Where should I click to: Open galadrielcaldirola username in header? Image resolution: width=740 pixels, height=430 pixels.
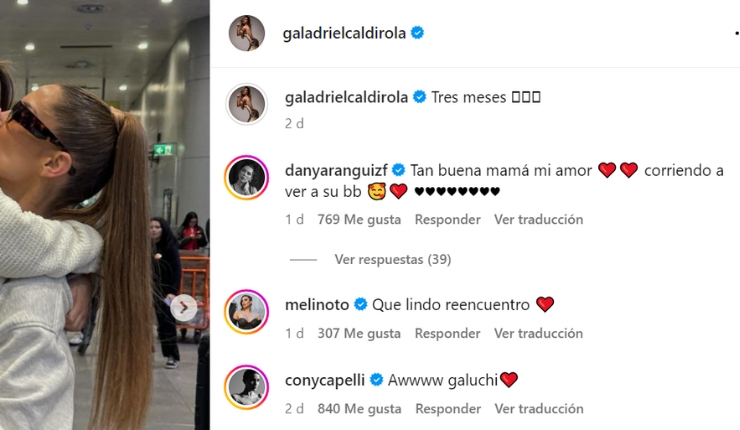pos(344,33)
